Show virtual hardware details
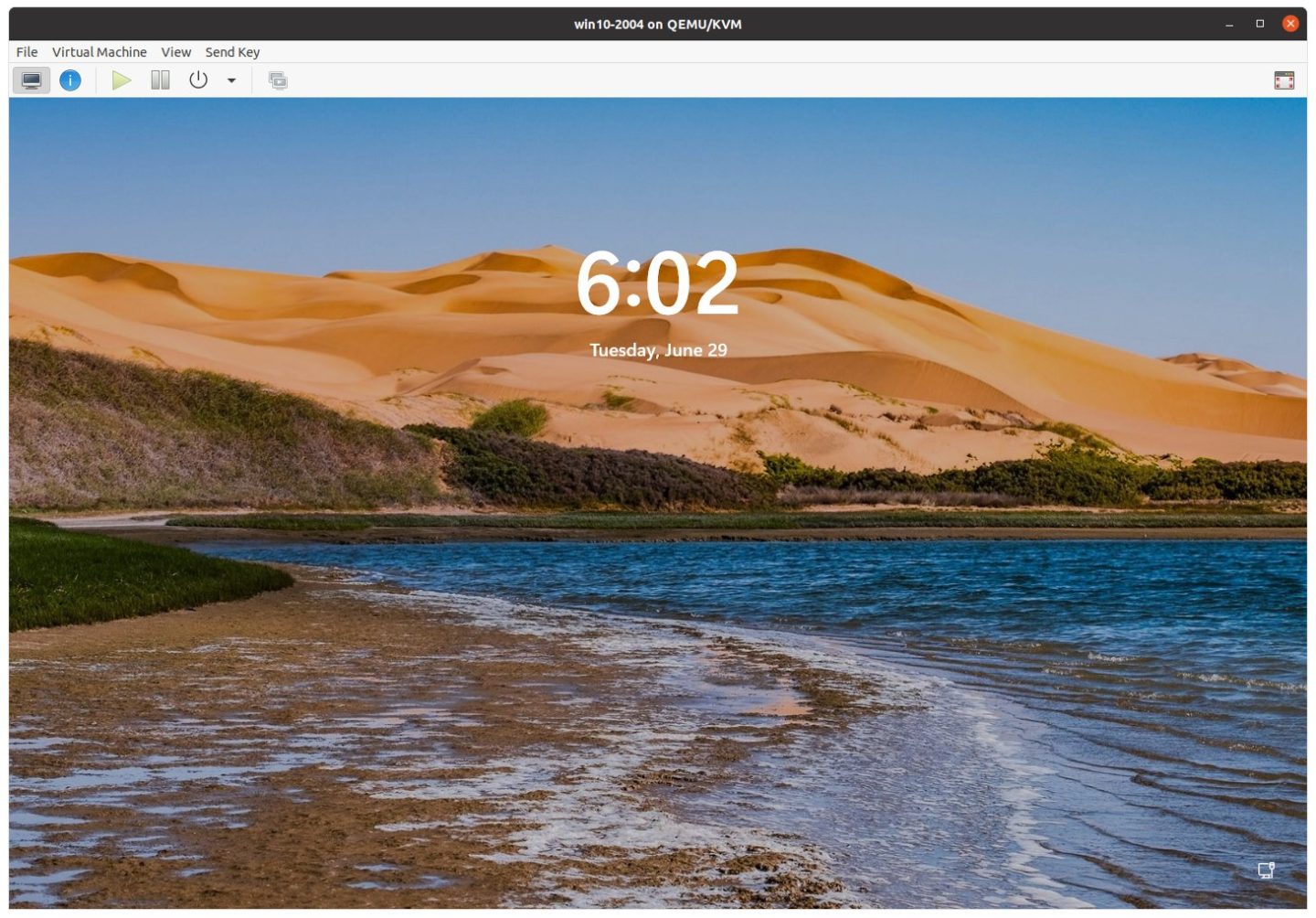1316x918 pixels. click(69, 80)
